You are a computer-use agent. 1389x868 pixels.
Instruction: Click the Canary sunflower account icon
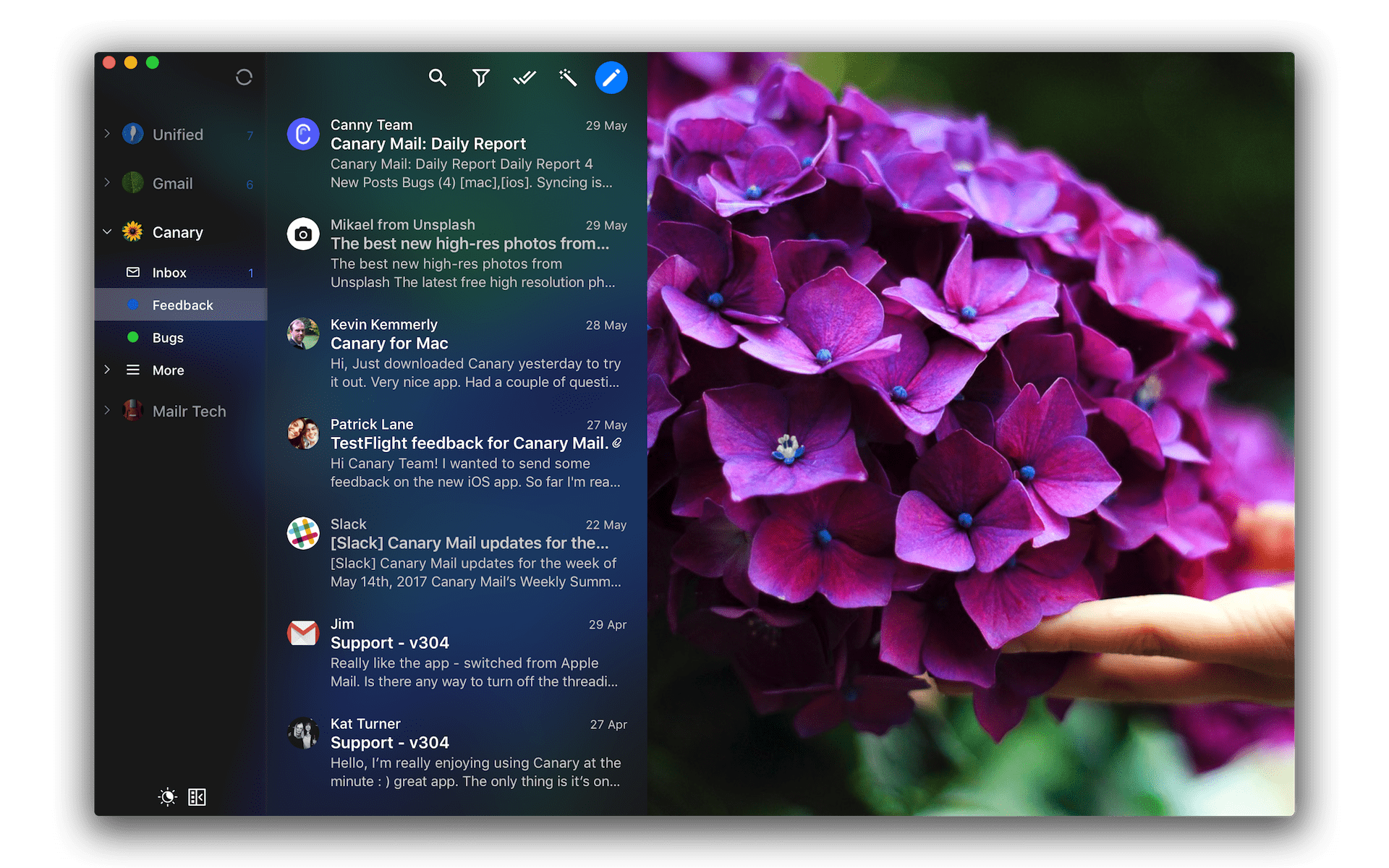point(132,231)
